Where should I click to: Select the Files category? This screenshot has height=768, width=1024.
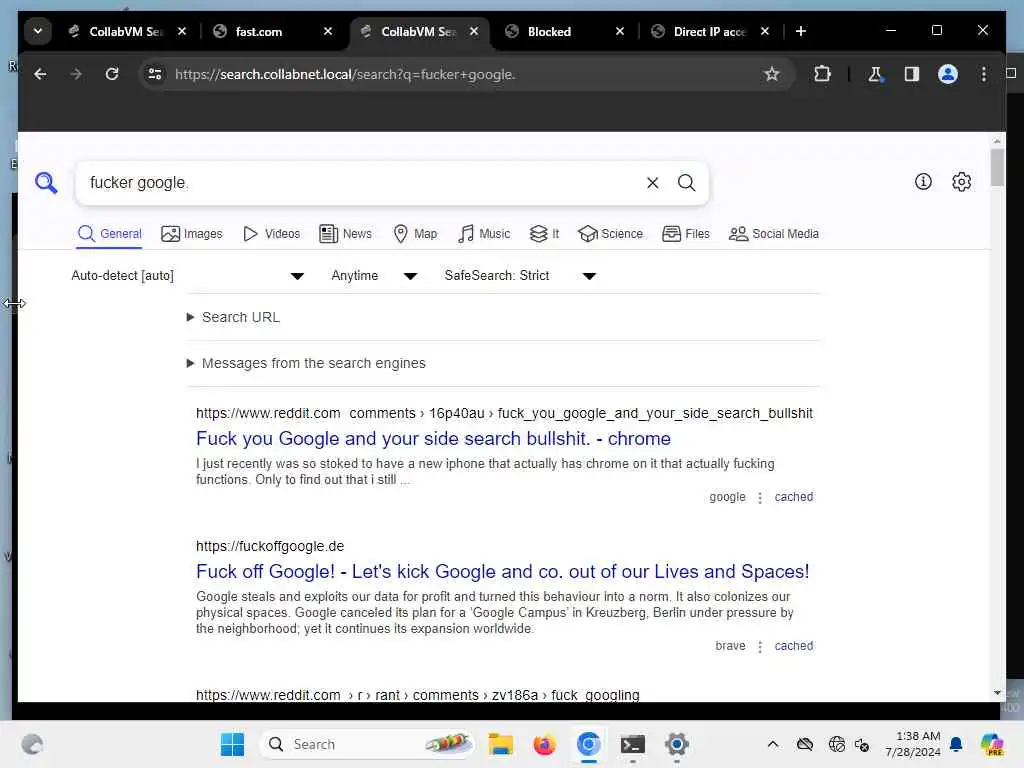coord(686,234)
